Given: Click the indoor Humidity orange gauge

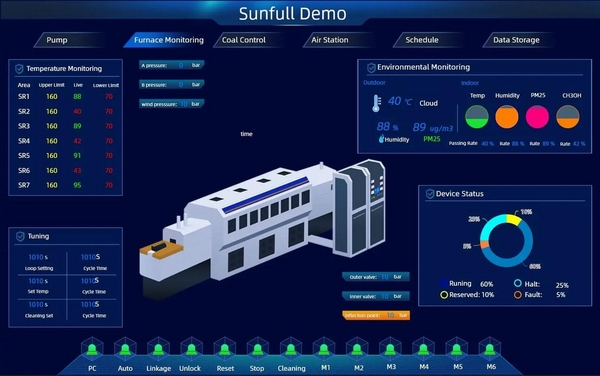Looking at the screenshot, I should tap(507, 117).
